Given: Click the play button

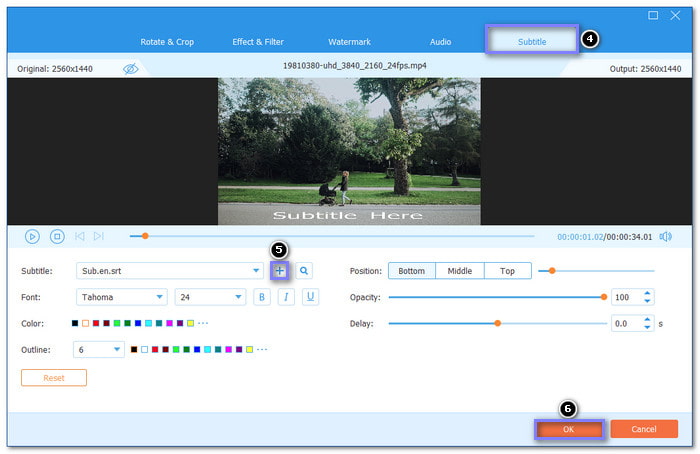Looking at the screenshot, I should coord(32,236).
